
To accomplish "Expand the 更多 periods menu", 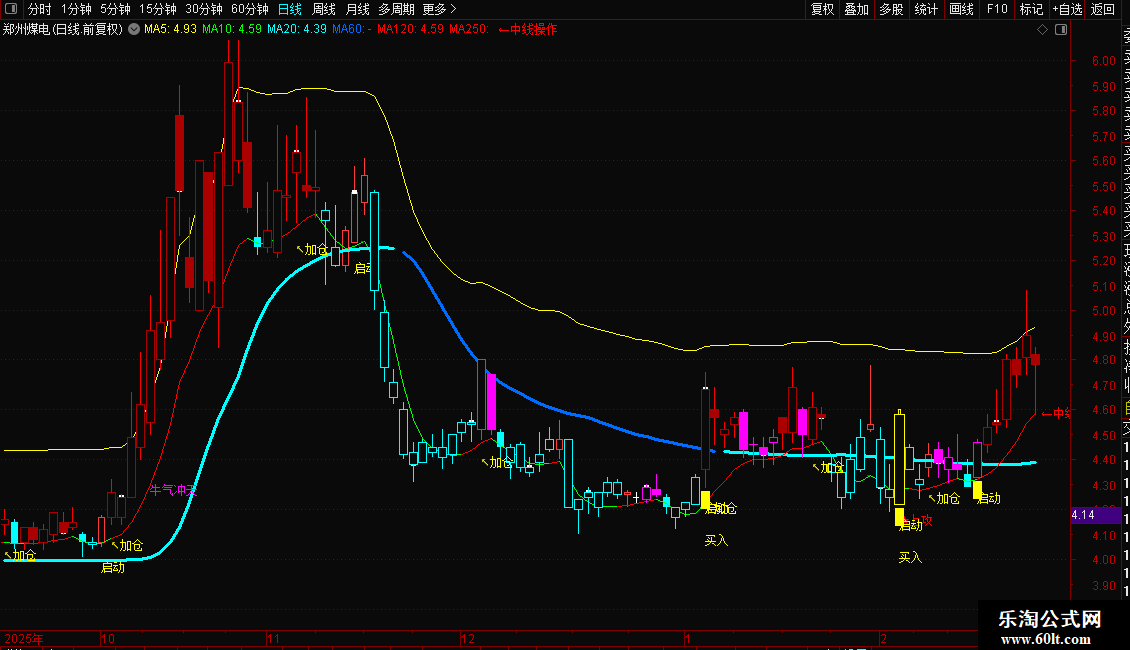I will coord(440,9).
